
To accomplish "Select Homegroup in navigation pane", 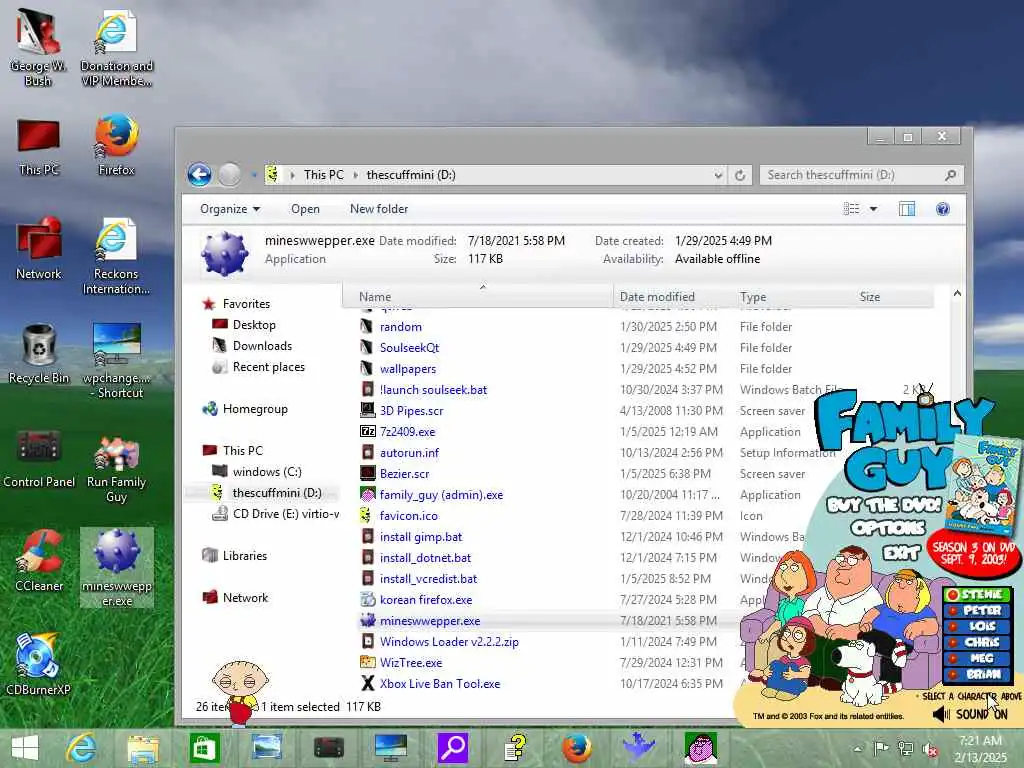I will [255, 409].
